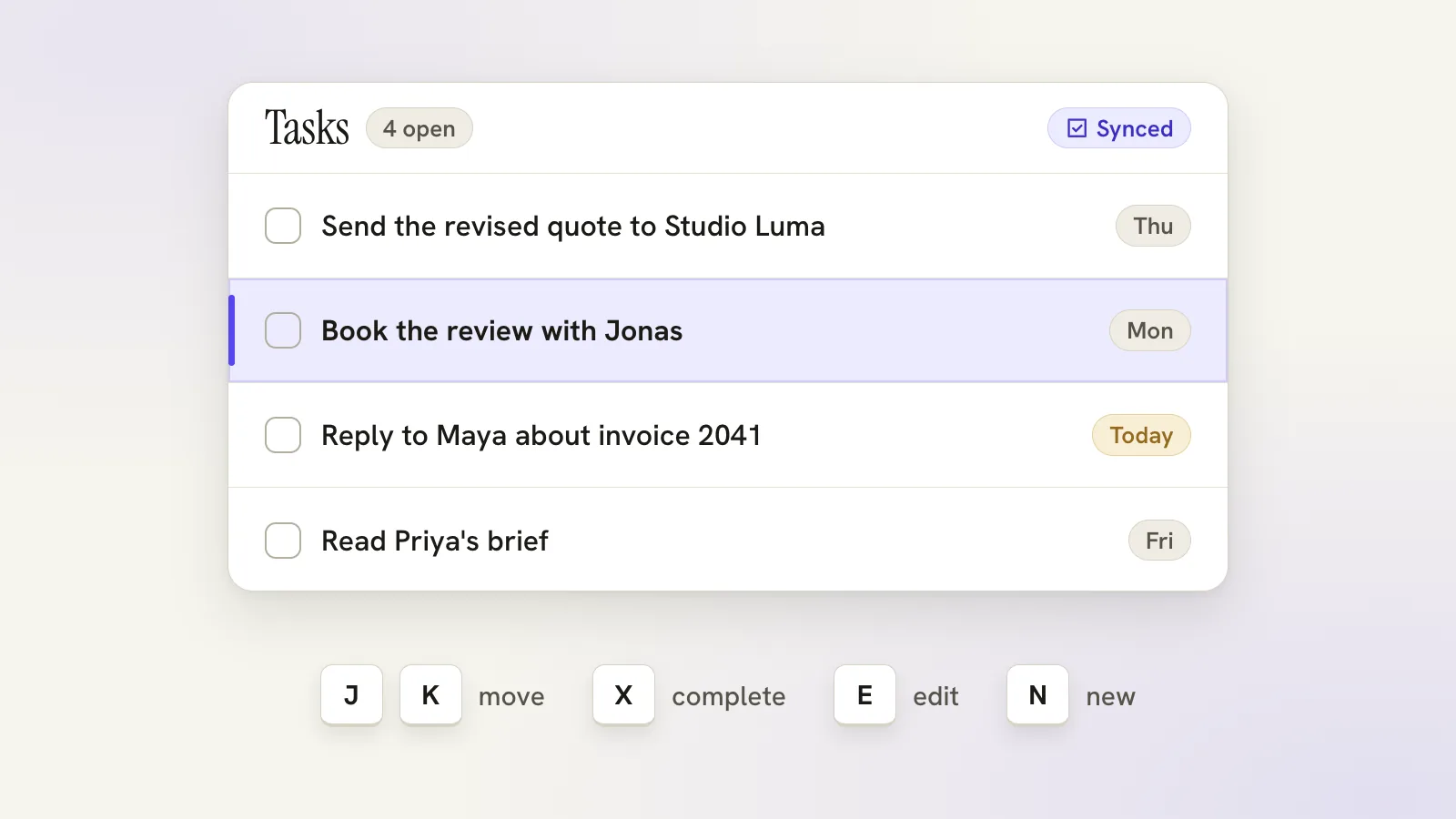Click the text 'Book the review with Jonas'
Image resolution: width=1456 pixels, height=819 pixels.
click(x=501, y=330)
